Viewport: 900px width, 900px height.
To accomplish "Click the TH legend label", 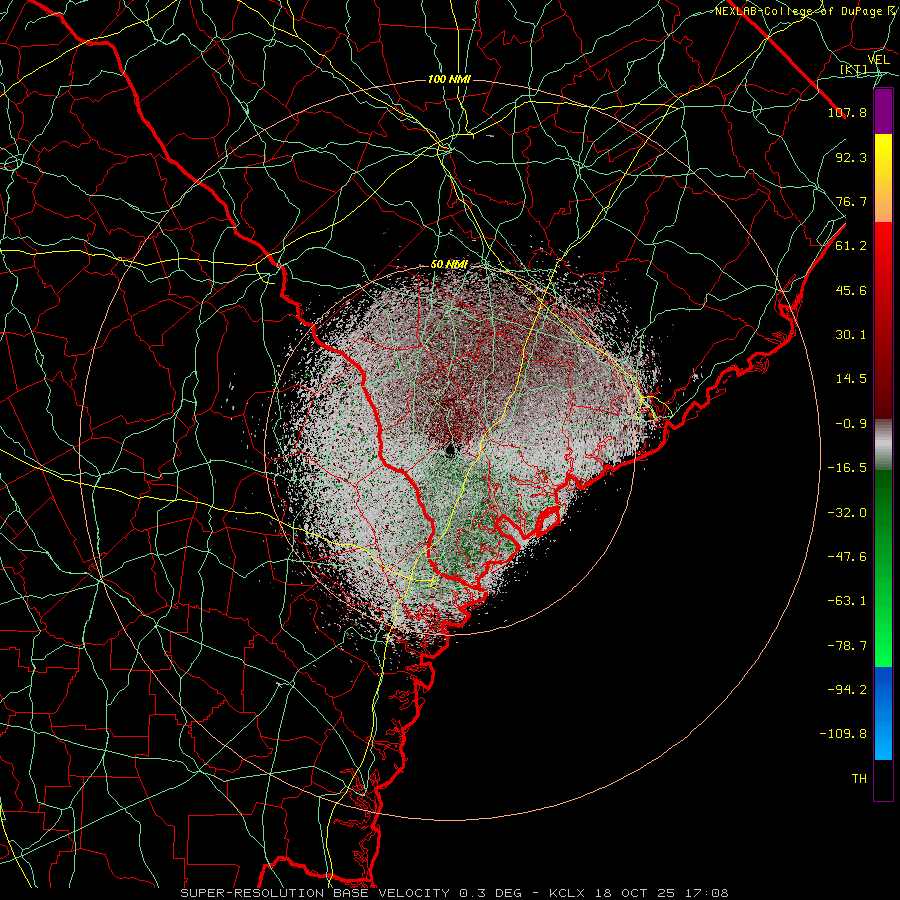I will tap(859, 779).
